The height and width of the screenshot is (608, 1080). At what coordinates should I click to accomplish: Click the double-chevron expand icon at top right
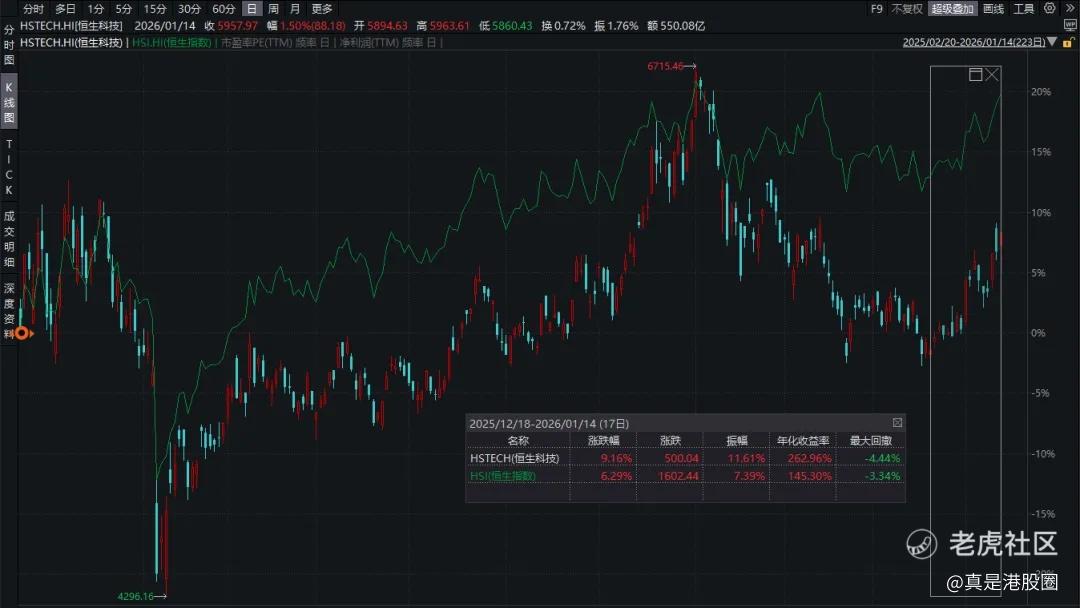pyautogui.click(x=1068, y=8)
